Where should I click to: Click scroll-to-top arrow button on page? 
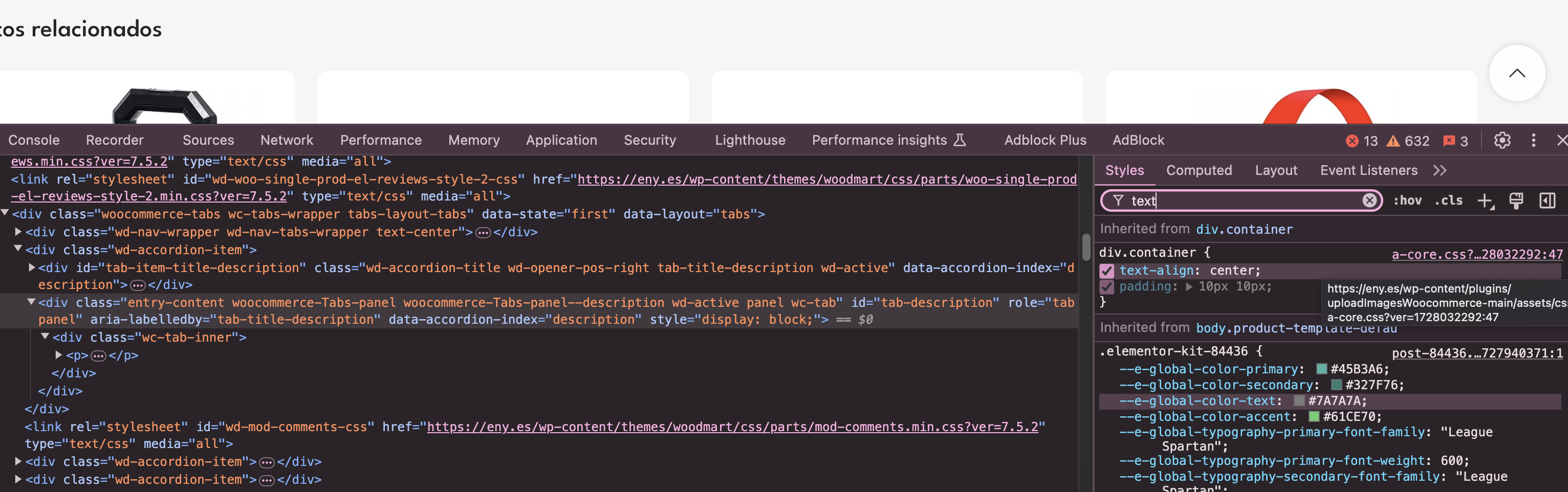1516,74
